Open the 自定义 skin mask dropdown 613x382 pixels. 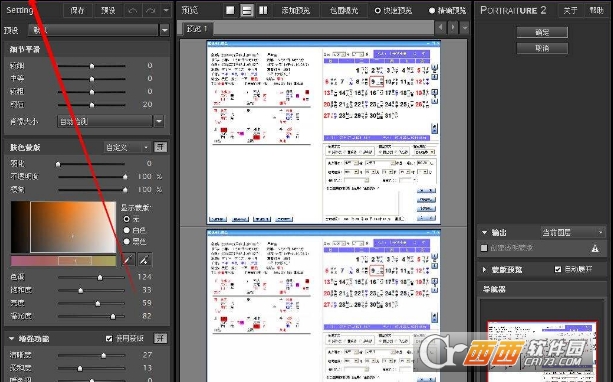127,147
